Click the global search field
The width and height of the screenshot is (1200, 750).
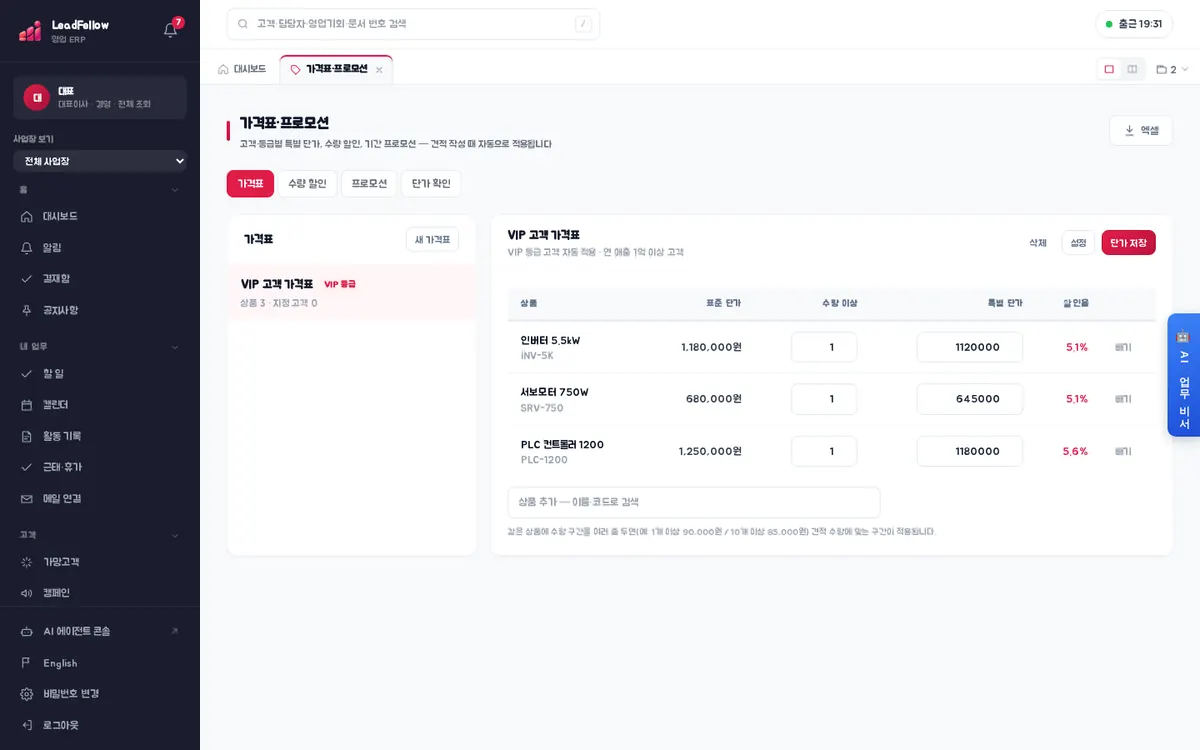coord(413,24)
